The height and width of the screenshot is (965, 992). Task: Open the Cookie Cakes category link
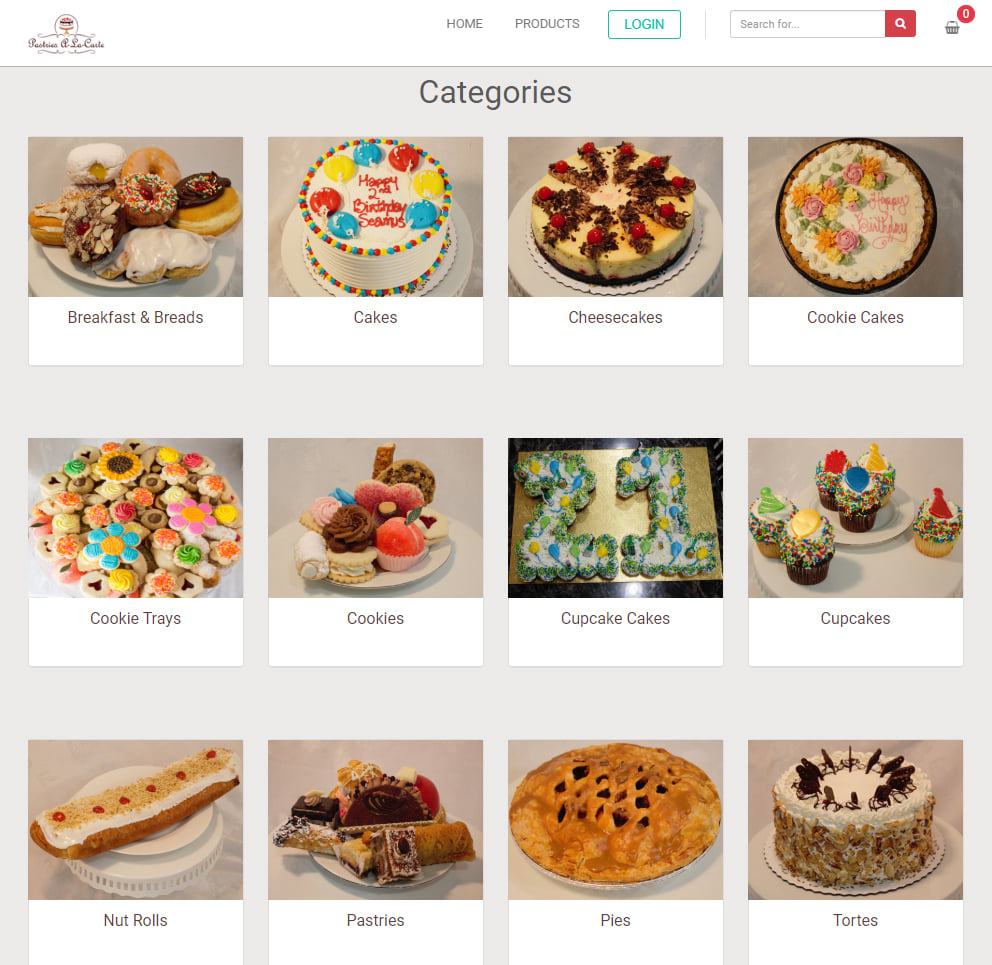[x=855, y=318]
